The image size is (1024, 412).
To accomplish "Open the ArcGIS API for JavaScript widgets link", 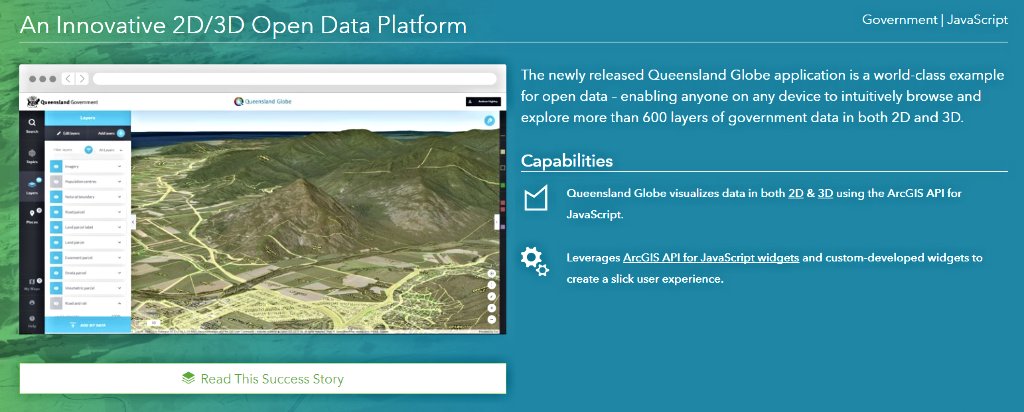I will tap(711, 257).
